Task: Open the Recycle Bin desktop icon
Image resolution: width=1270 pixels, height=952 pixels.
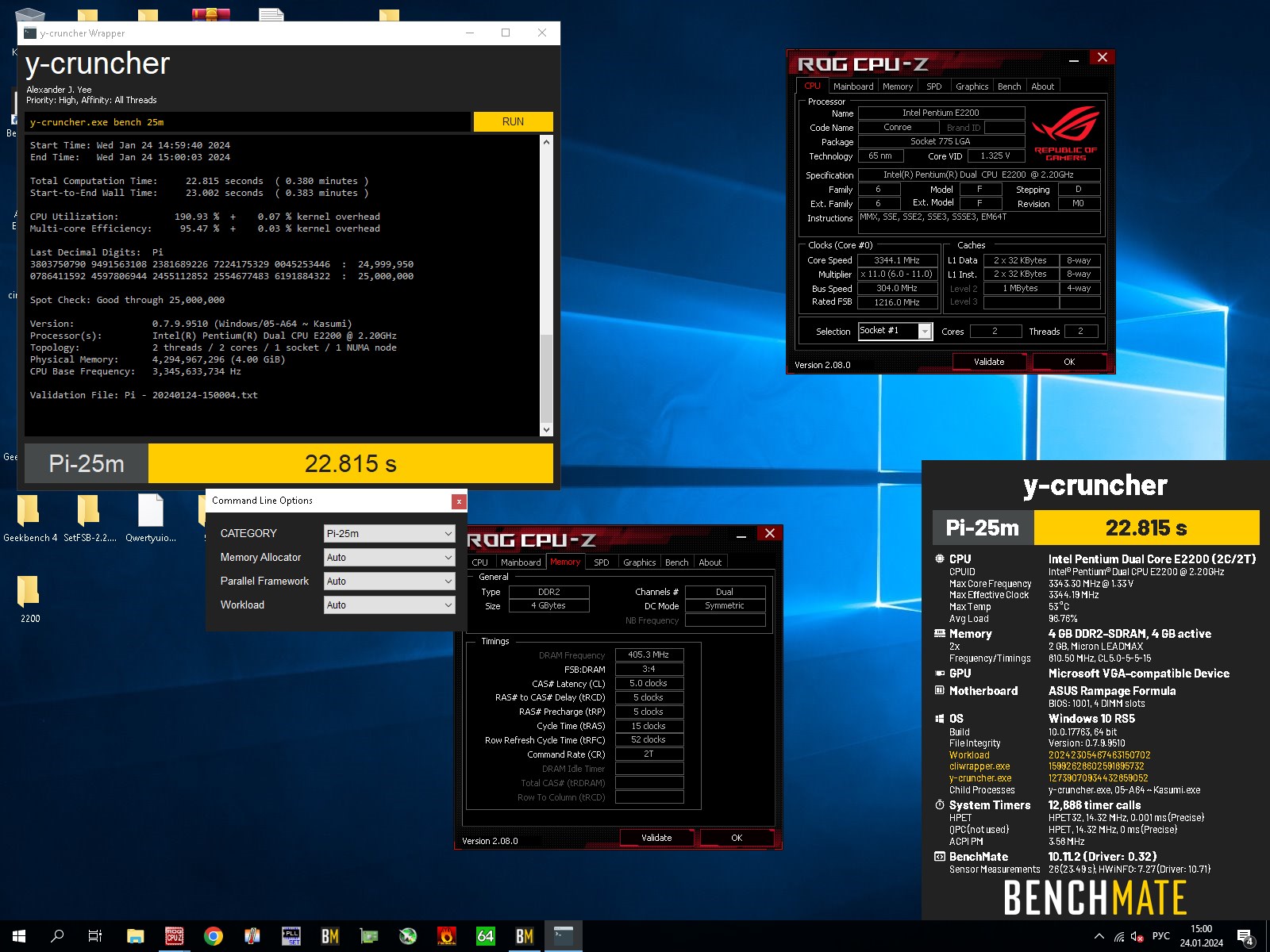Action: [x=29, y=16]
